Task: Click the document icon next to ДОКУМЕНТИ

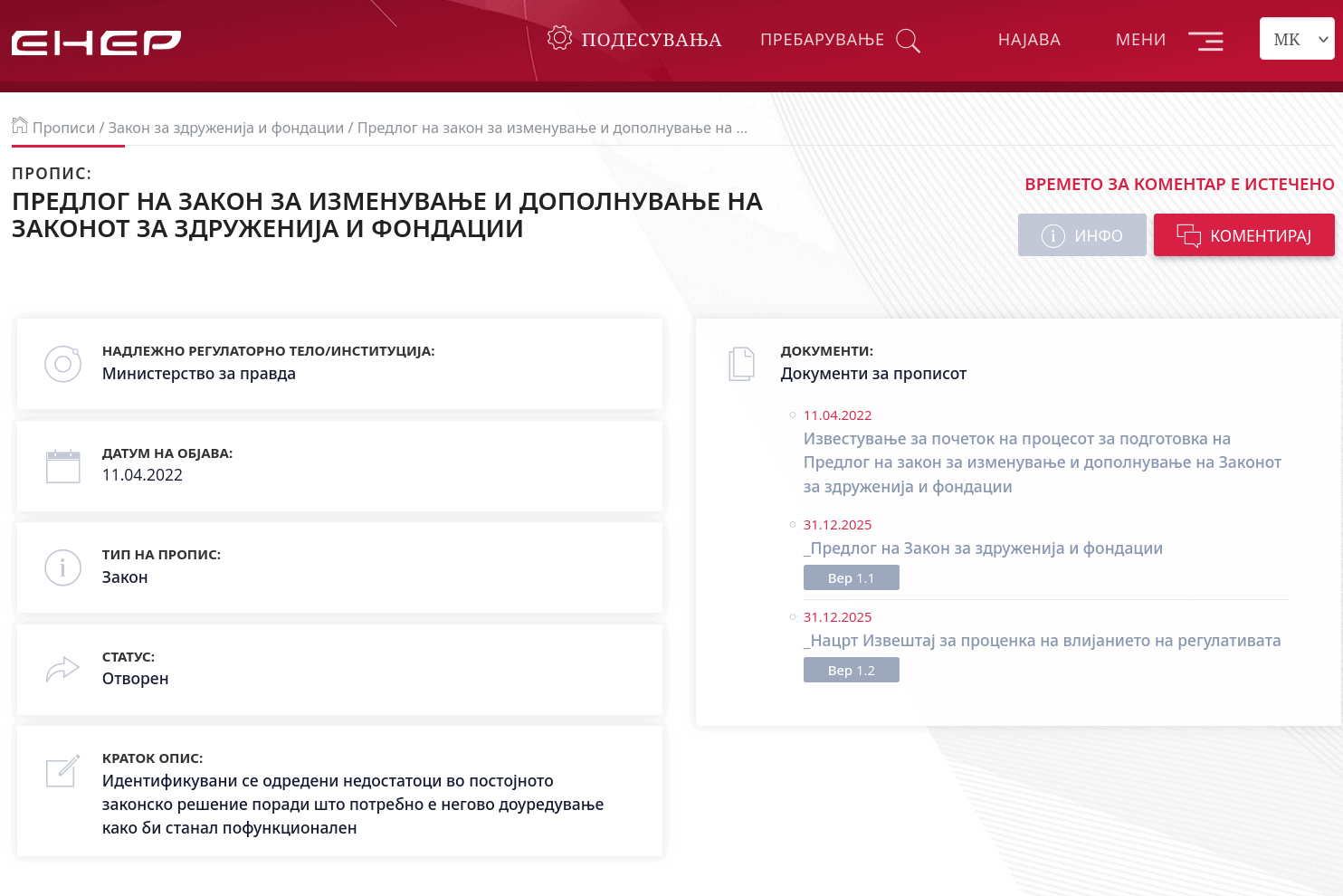Action: 742,363
